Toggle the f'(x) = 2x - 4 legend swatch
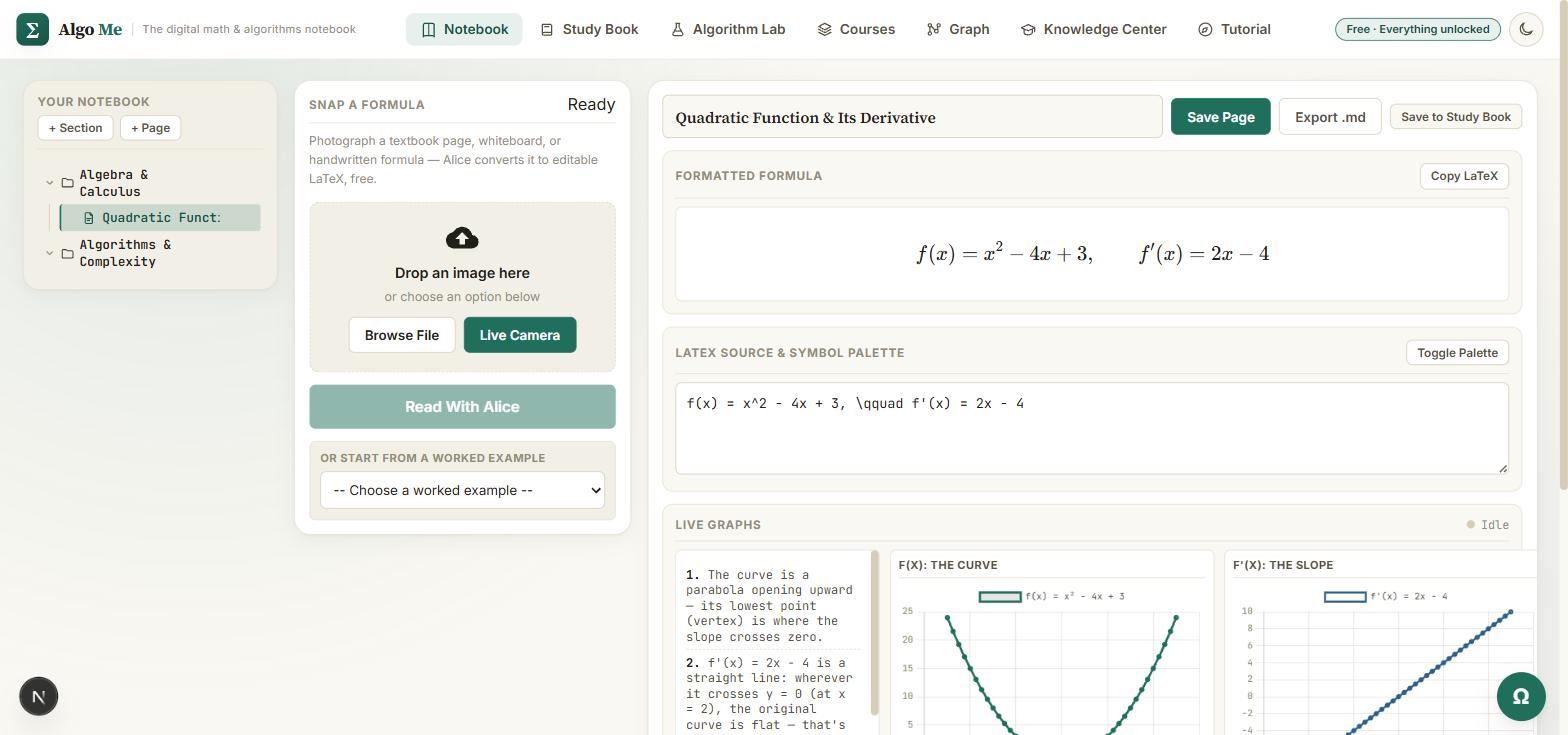The height and width of the screenshot is (735, 1568). click(1345, 597)
